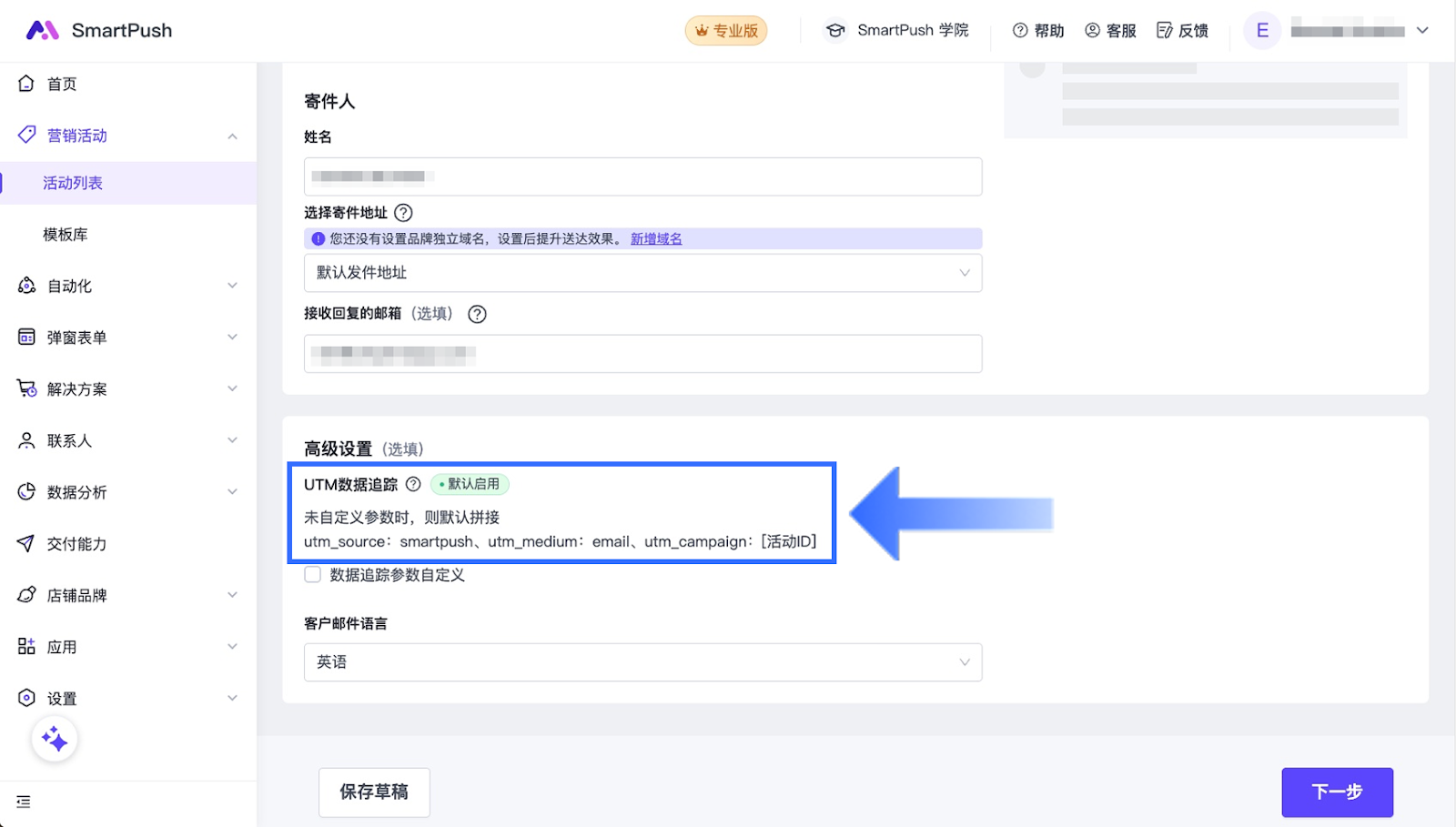The image size is (1456, 827).
Task: Collapse the 营销活动 sidebar section
Action: (232, 136)
